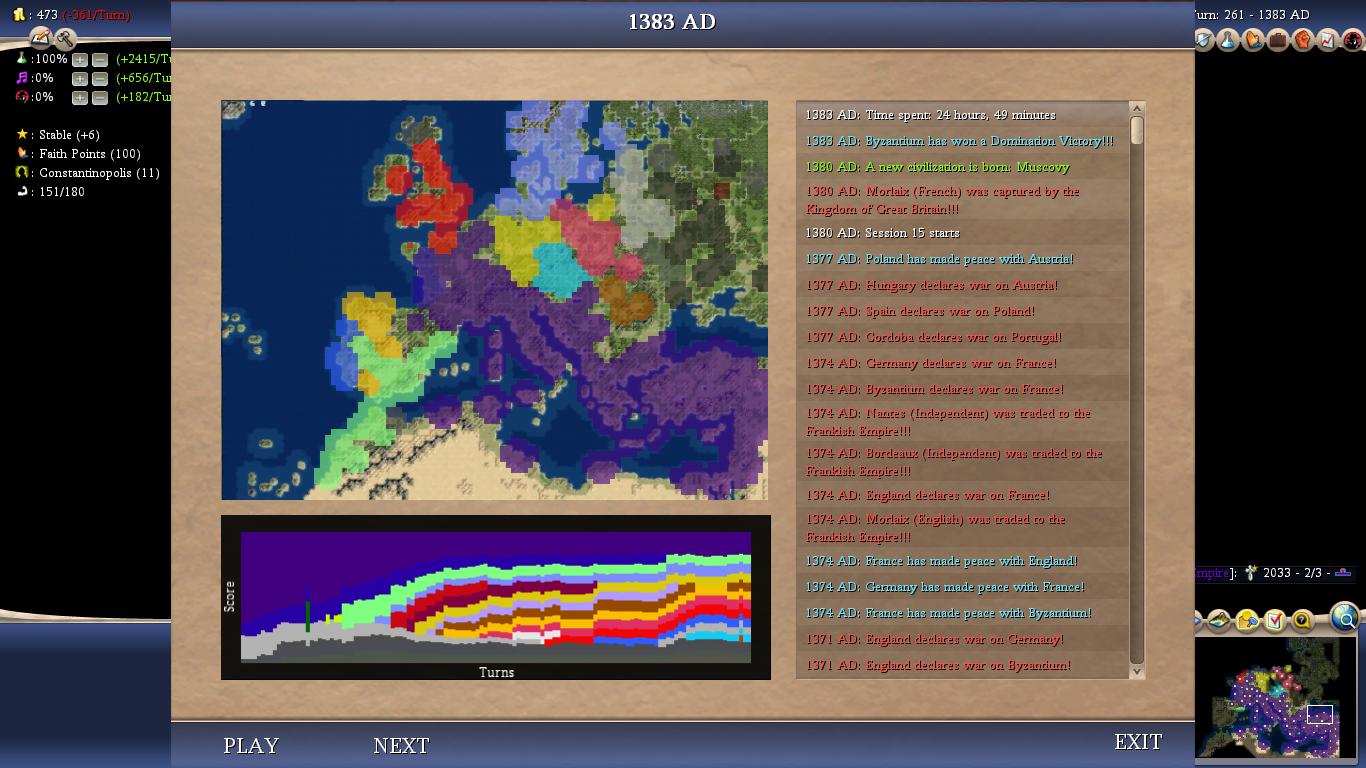Screen dimensions: 1366x768
Task: Click the event log scrollbar thumb
Action: click(1137, 130)
